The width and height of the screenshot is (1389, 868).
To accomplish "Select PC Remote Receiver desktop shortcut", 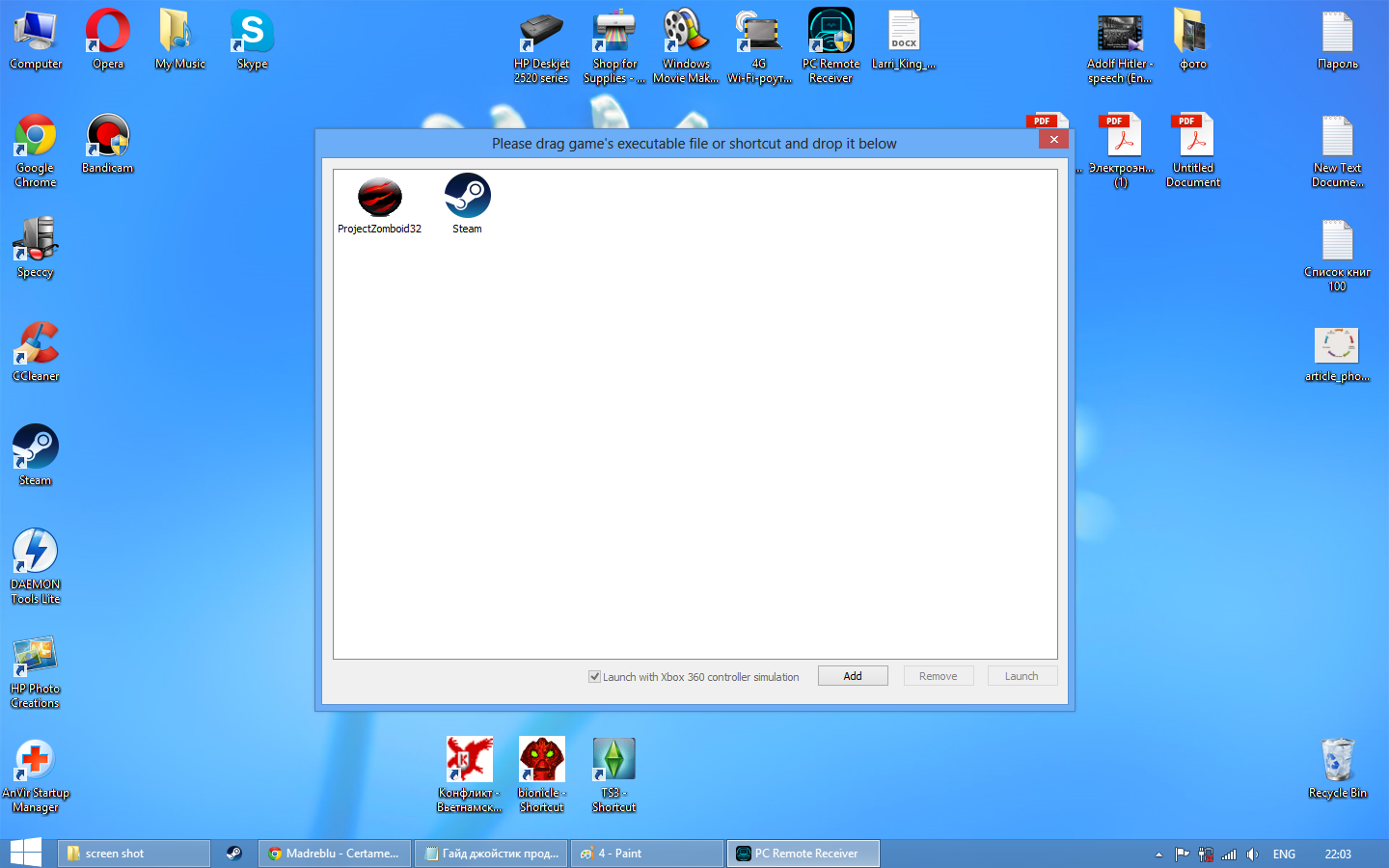I will (831, 47).
